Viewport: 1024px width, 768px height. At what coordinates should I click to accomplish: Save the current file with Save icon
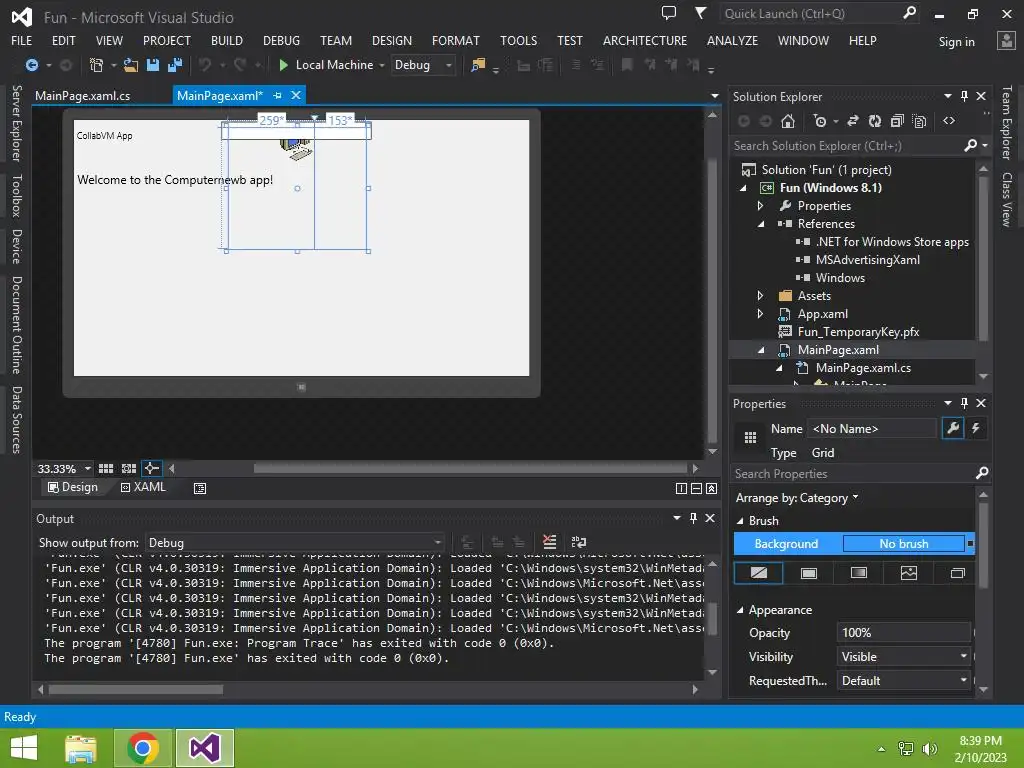click(x=153, y=65)
